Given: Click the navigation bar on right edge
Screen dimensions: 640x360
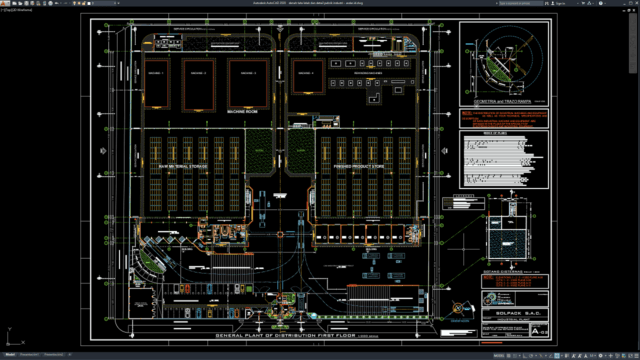Looking at the screenshot, I should click(633, 43).
